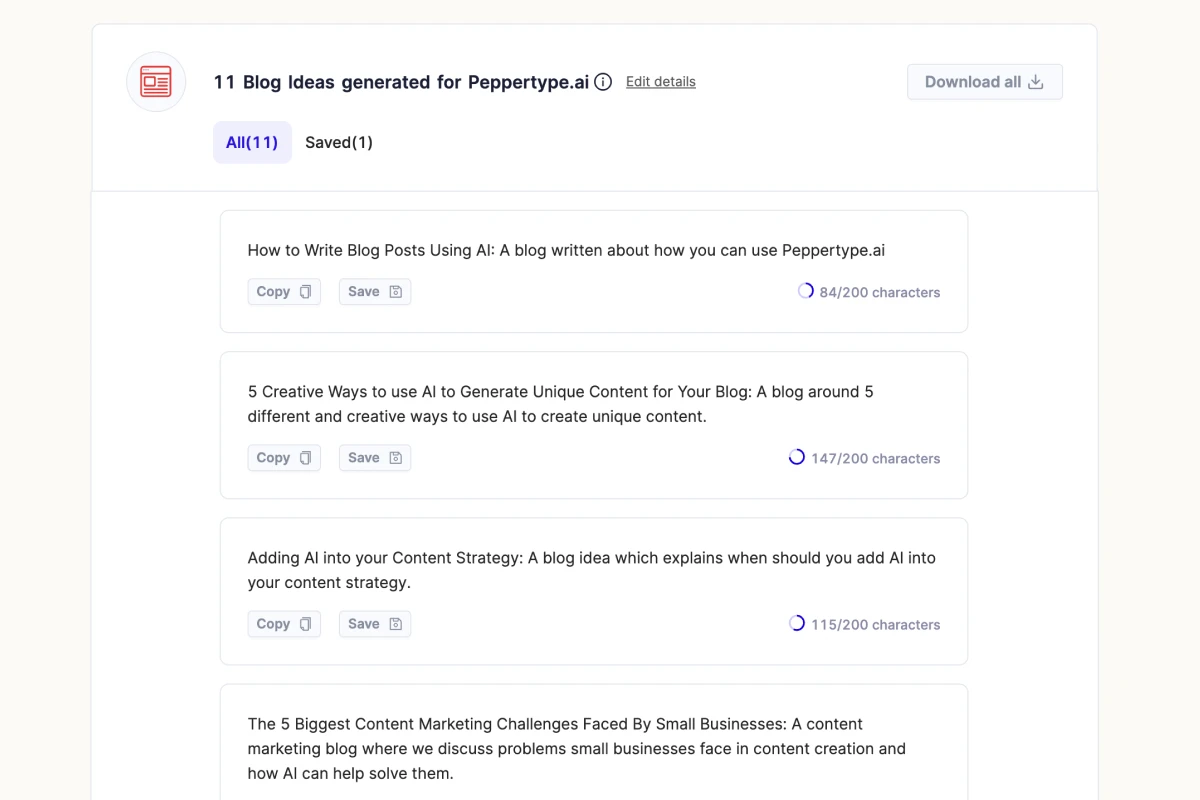Open the Edit details link
Screen dimensions: 1200x800
pyautogui.click(x=661, y=82)
